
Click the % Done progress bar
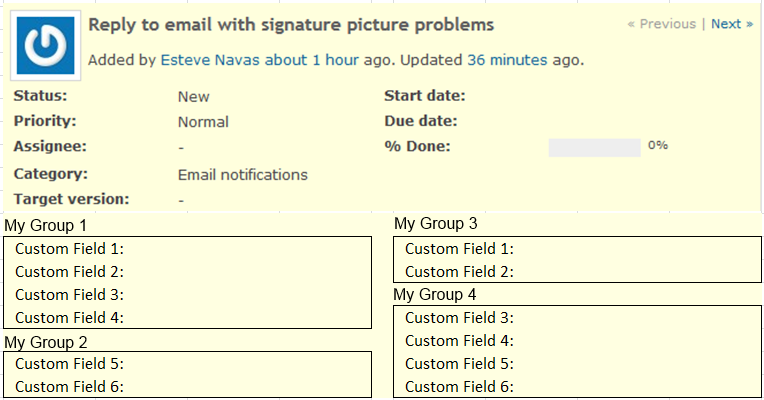pos(594,148)
